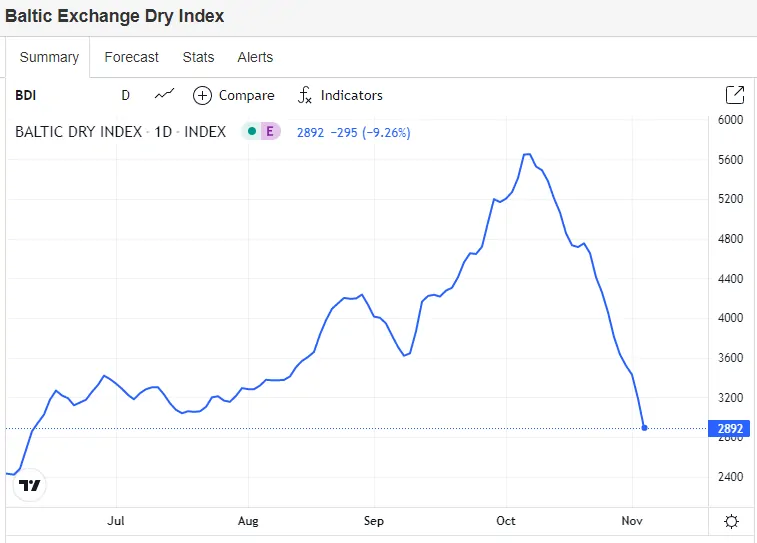
Task: Click the Compare button label
Action: pyautogui.click(x=247, y=96)
